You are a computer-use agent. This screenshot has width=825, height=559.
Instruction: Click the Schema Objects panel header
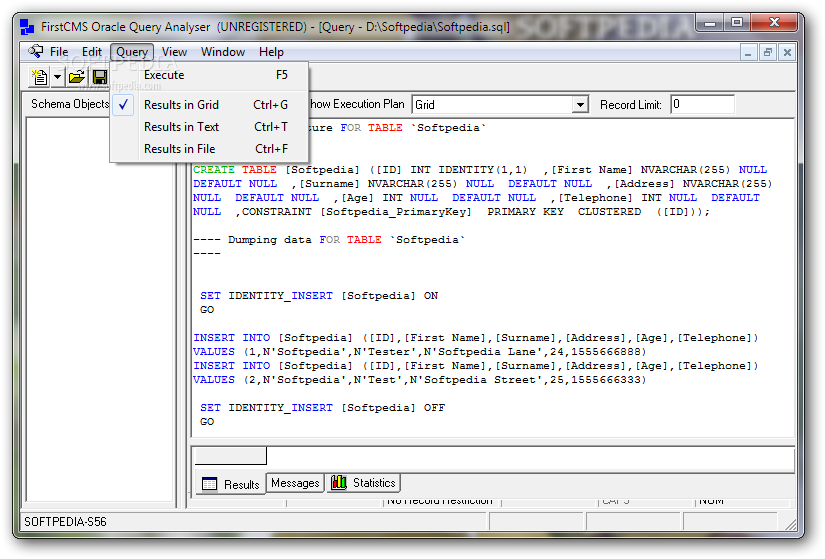pos(69,104)
